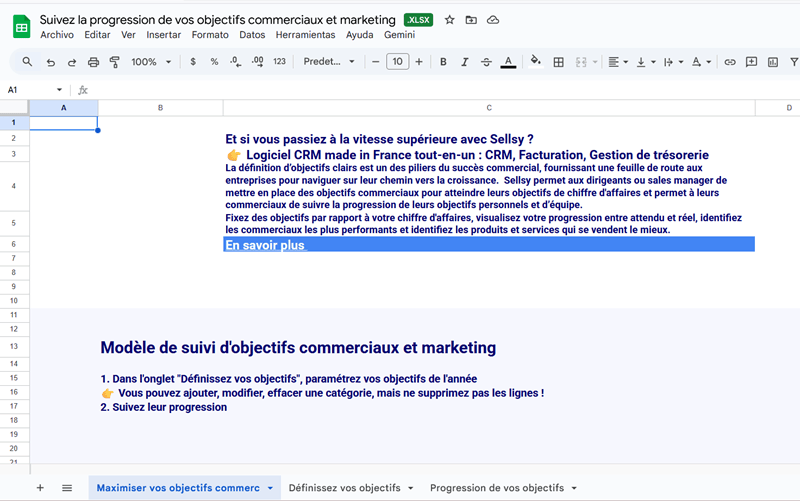Toggle strikethrough formatting
The width and height of the screenshot is (800, 501).
(486, 62)
